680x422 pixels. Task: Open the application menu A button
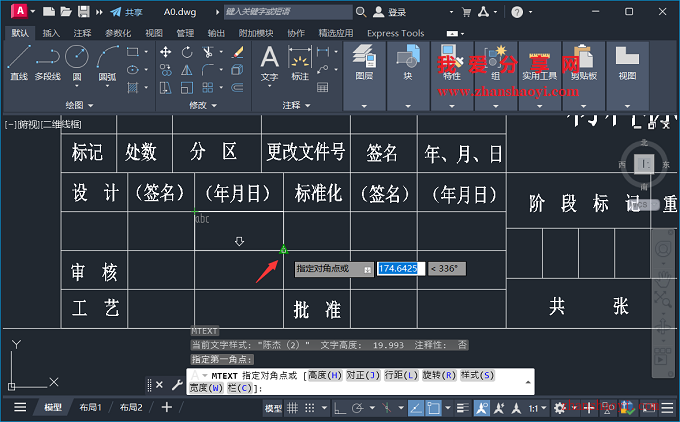pyautogui.click(x=20, y=11)
